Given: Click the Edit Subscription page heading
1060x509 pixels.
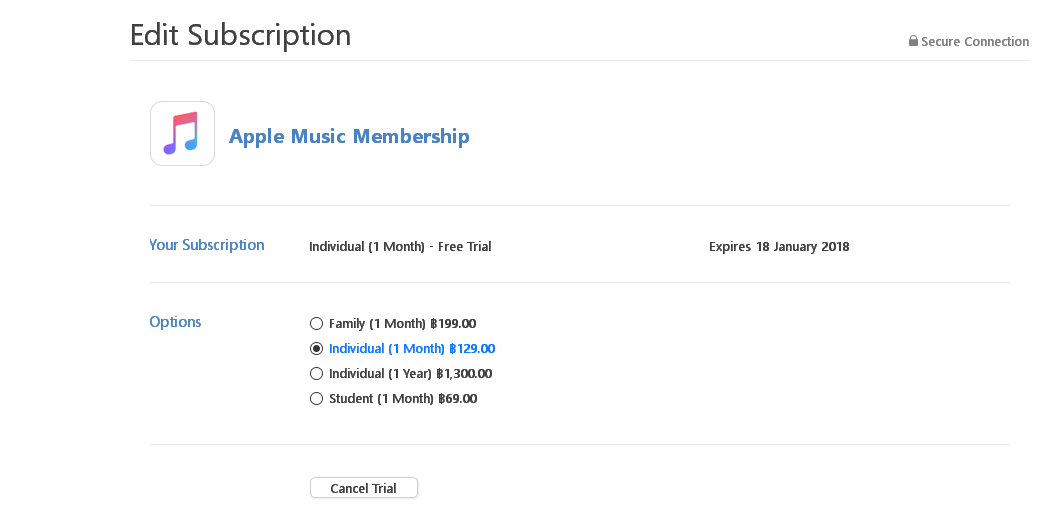Looking at the screenshot, I should tap(241, 35).
